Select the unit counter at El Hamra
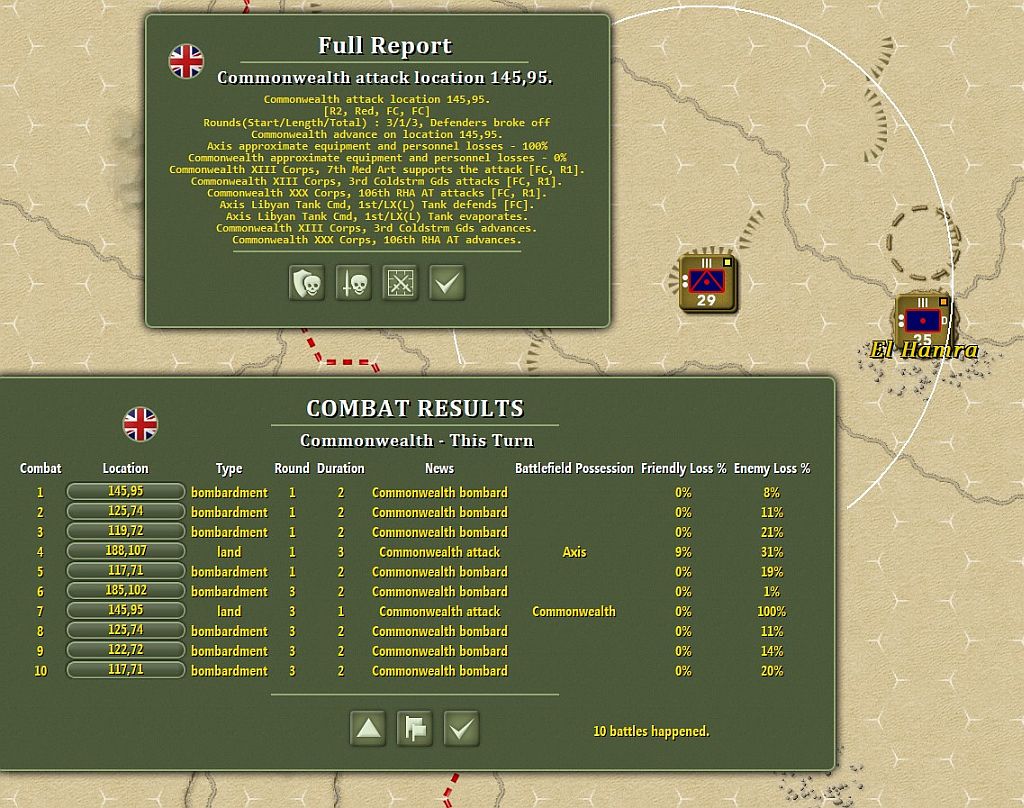1024x808 pixels. point(922,320)
